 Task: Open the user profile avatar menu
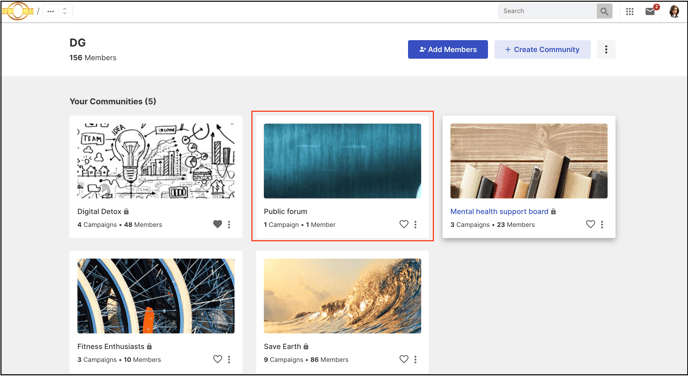tap(674, 11)
